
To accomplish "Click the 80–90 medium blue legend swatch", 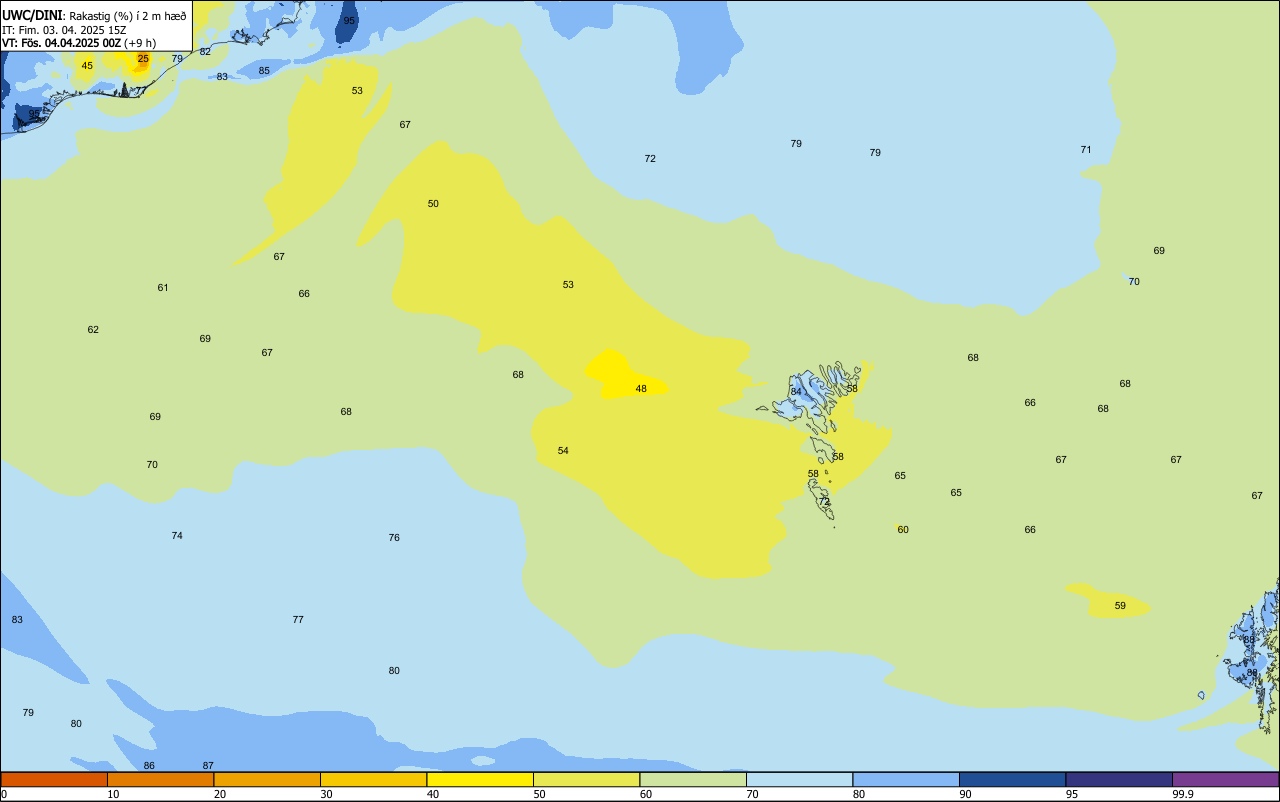I will click(x=906, y=779).
